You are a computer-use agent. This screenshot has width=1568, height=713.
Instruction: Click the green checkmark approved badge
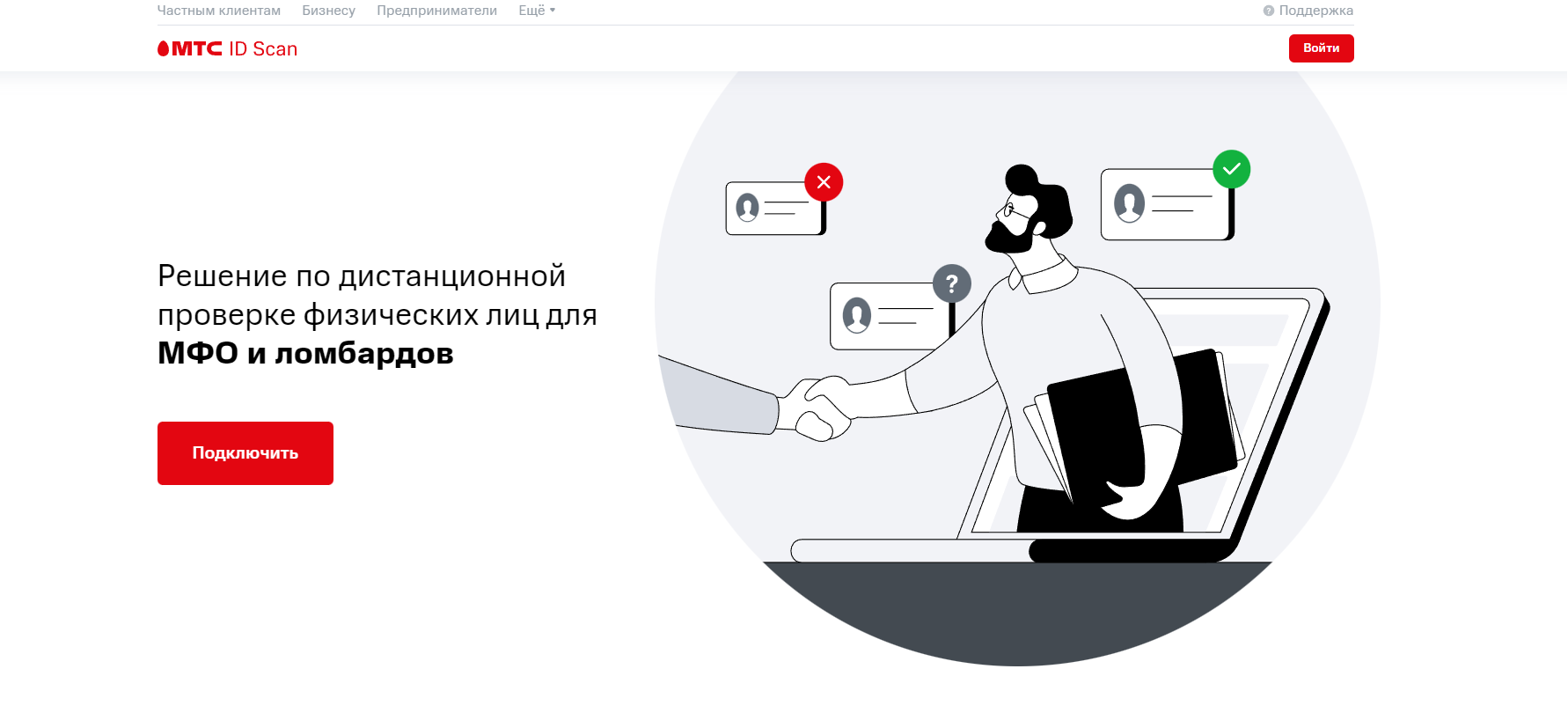[1231, 169]
